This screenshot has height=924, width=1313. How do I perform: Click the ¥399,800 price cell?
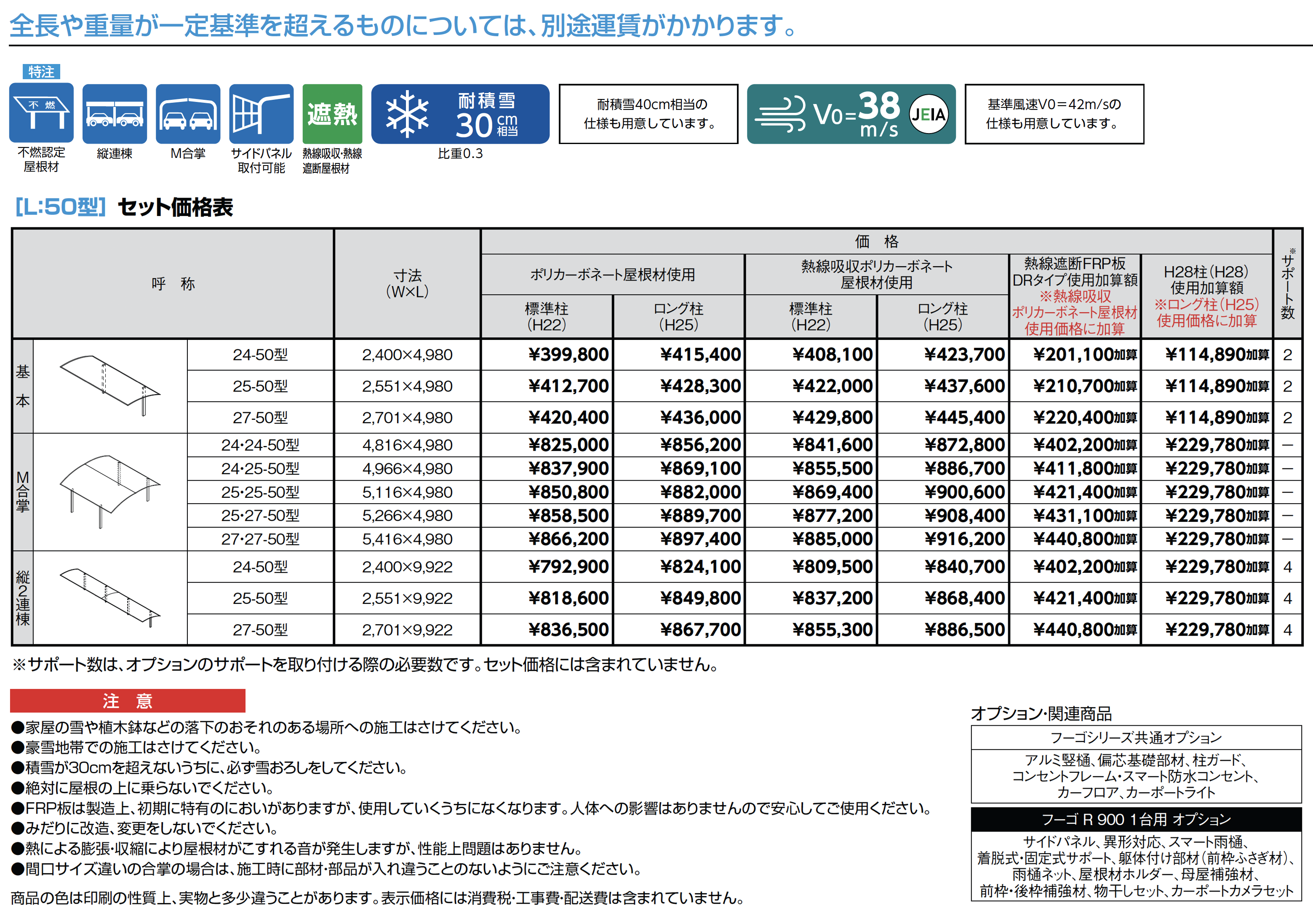(568, 355)
